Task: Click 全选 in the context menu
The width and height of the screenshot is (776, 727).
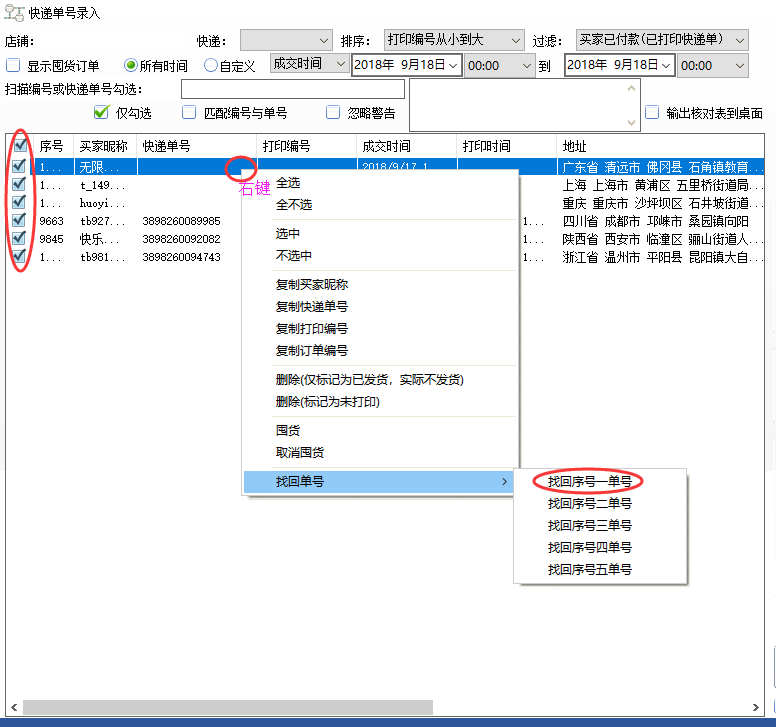Action: pos(288,183)
